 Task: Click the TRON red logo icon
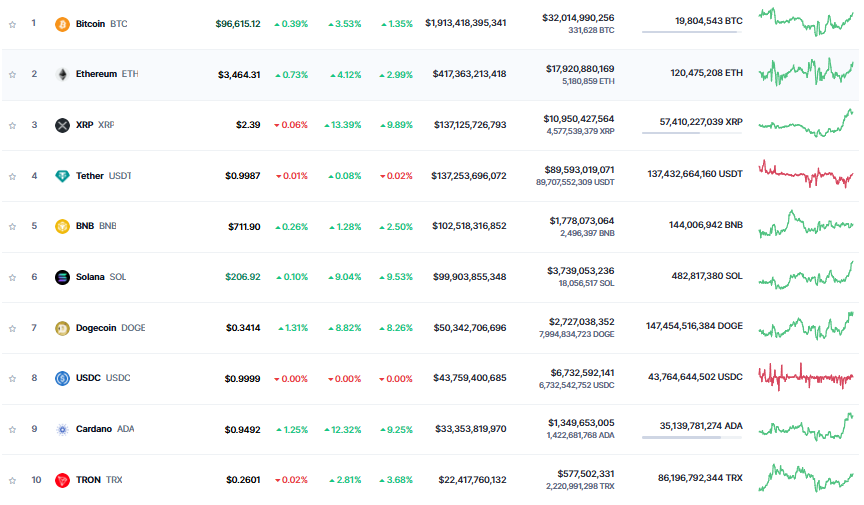pyautogui.click(x=62, y=480)
